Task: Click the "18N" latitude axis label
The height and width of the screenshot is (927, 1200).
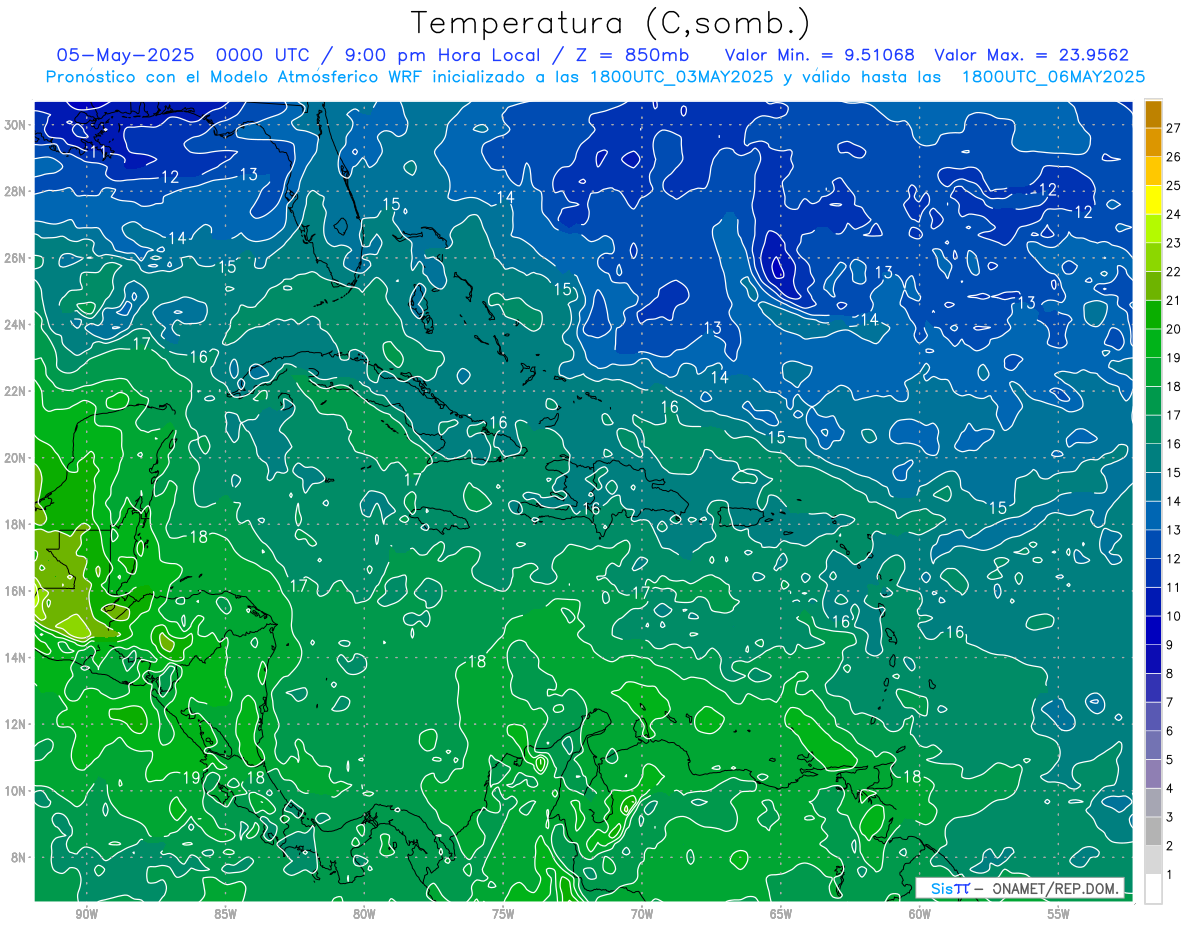Action: click(x=13, y=524)
